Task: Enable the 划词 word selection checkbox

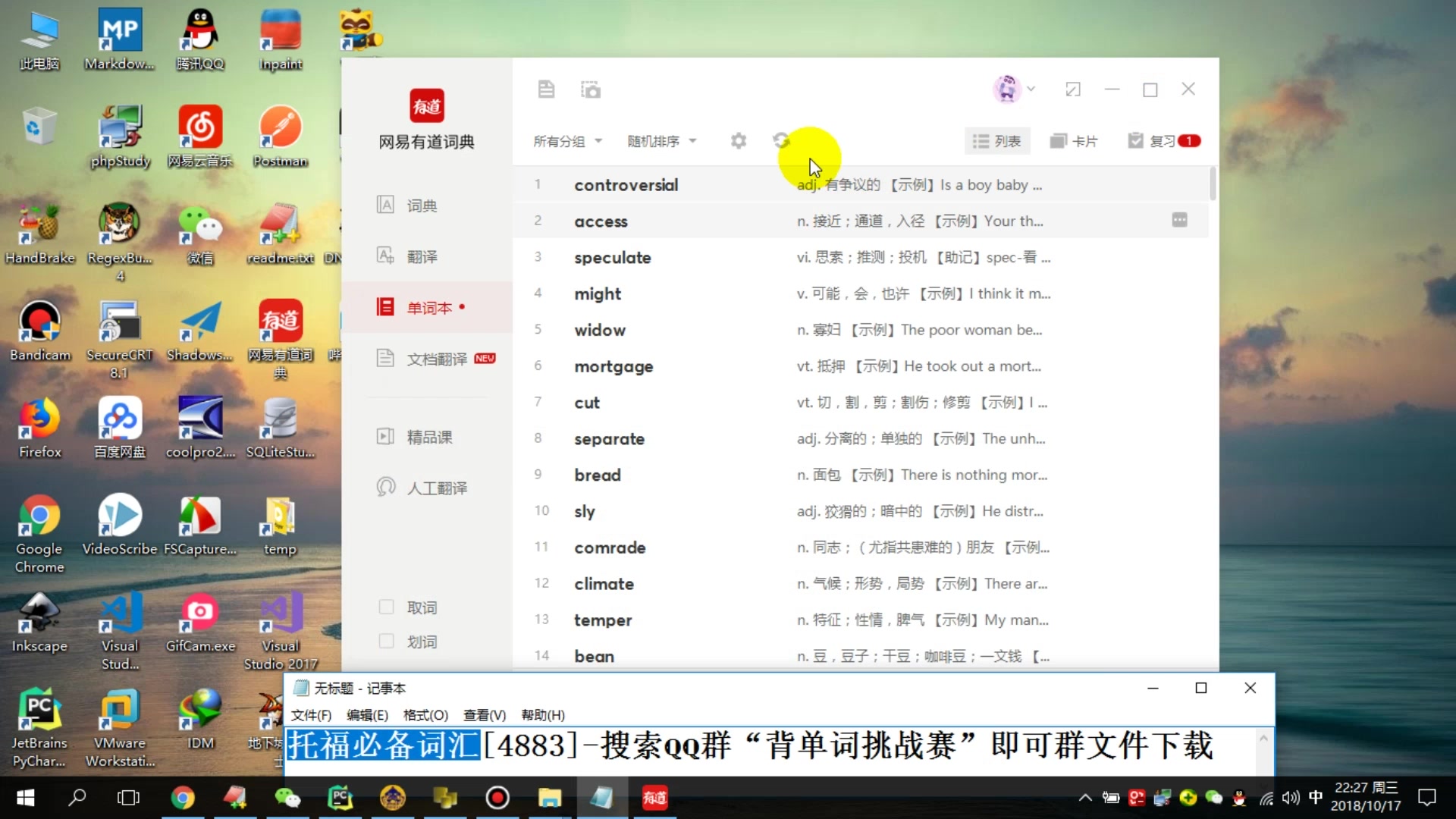Action: [385, 641]
